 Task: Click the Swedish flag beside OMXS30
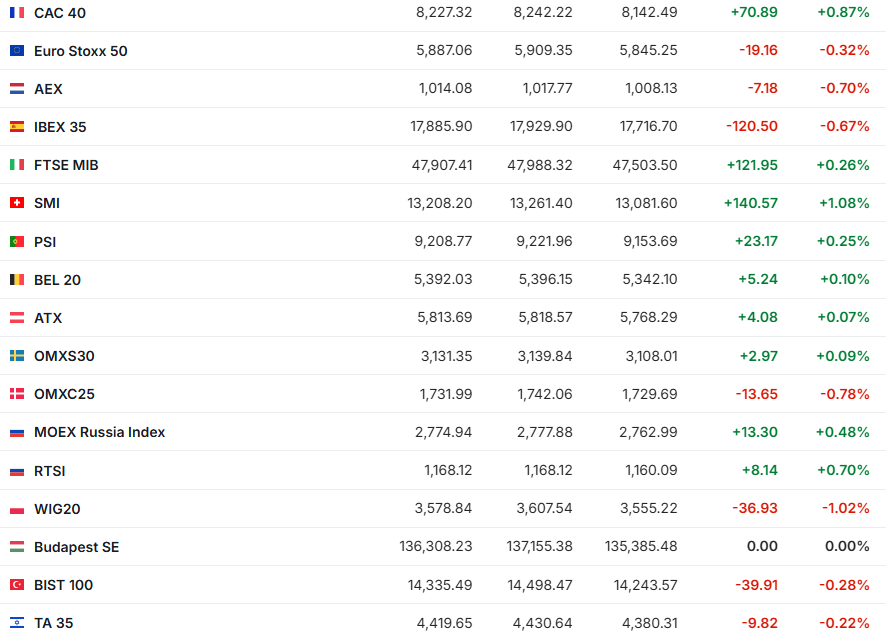17,356
